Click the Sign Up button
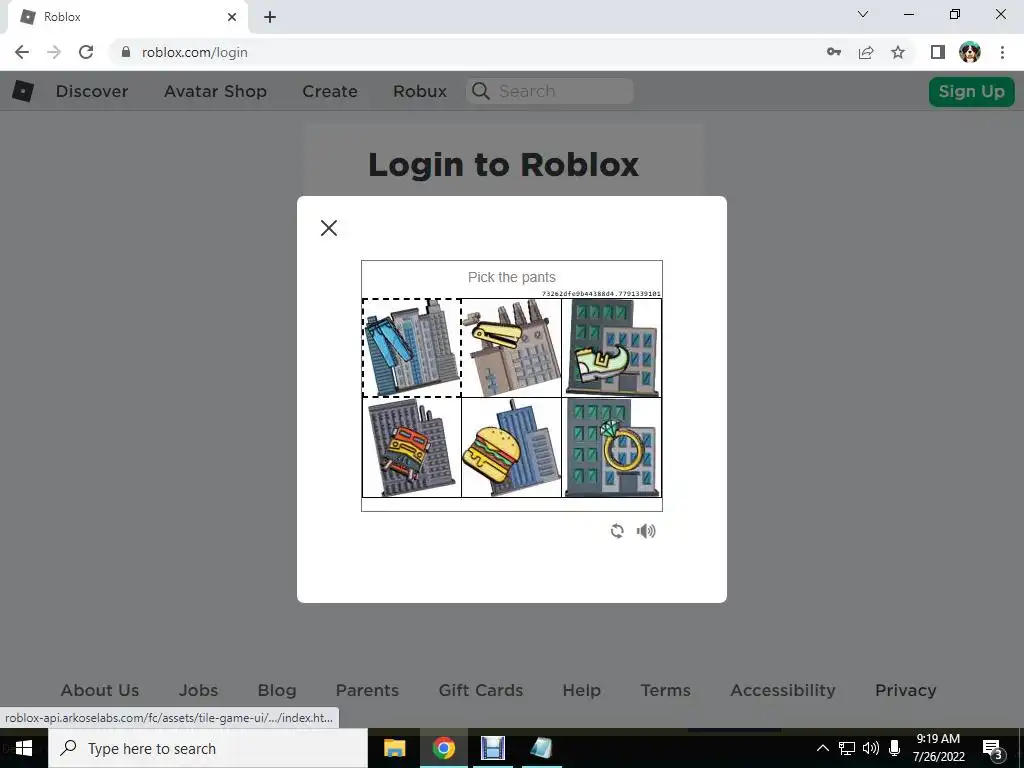 (x=972, y=91)
